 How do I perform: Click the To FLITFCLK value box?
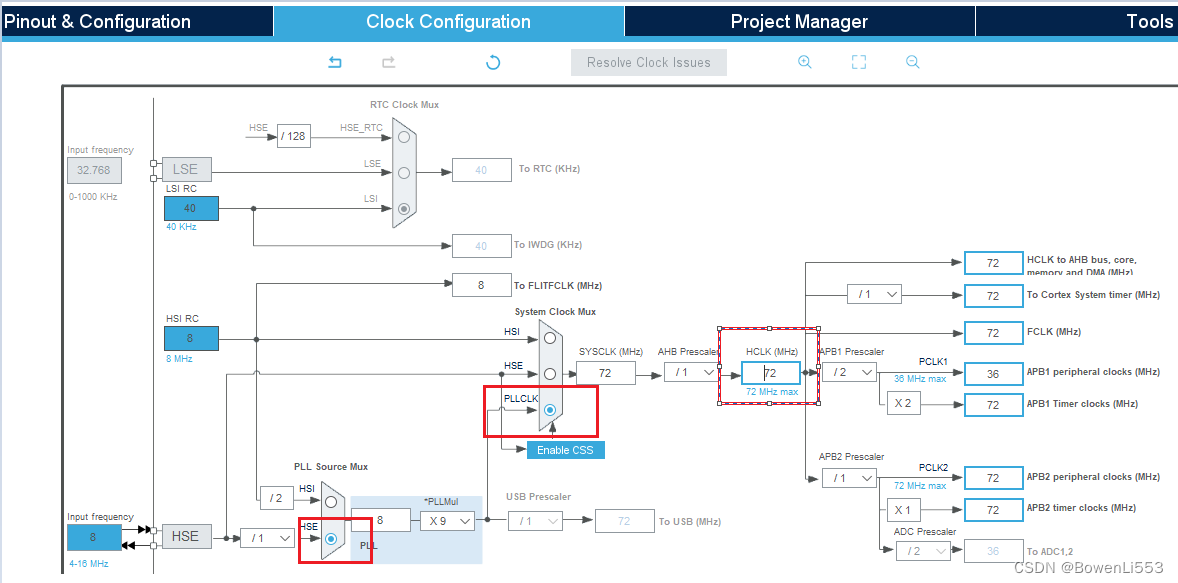pos(482,285)
